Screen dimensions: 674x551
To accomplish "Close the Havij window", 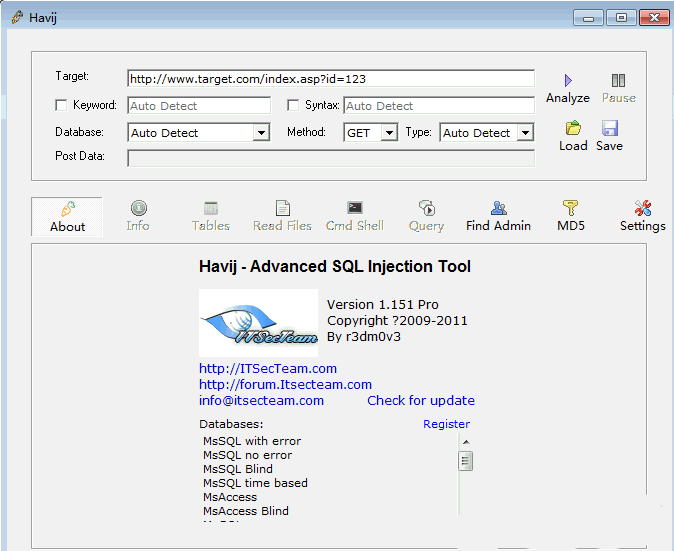I will click(x=654, y=18).
